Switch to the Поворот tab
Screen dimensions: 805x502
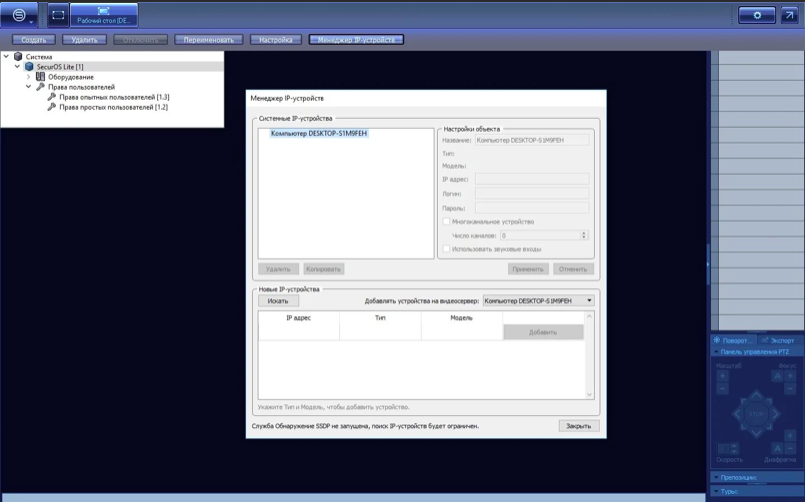734,340
